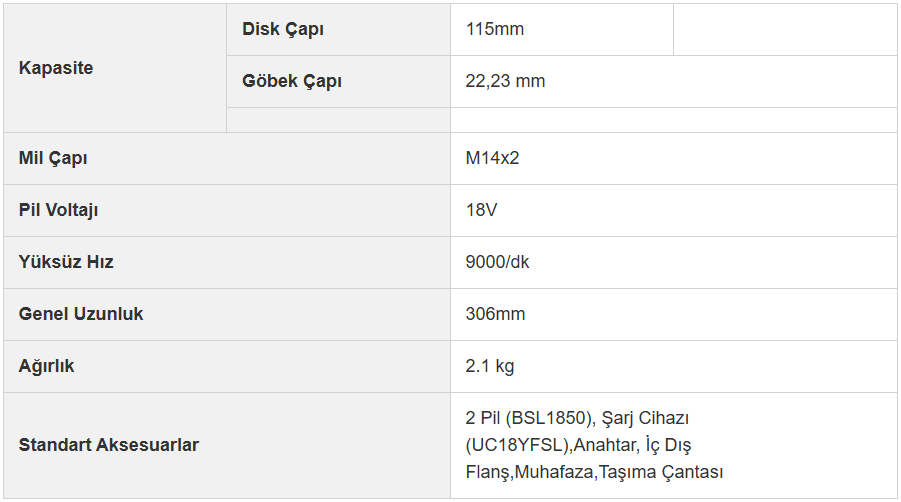Select the Genel Uzunluk label
Viewport: 901px width, 502px height.
tap(81, 314)
